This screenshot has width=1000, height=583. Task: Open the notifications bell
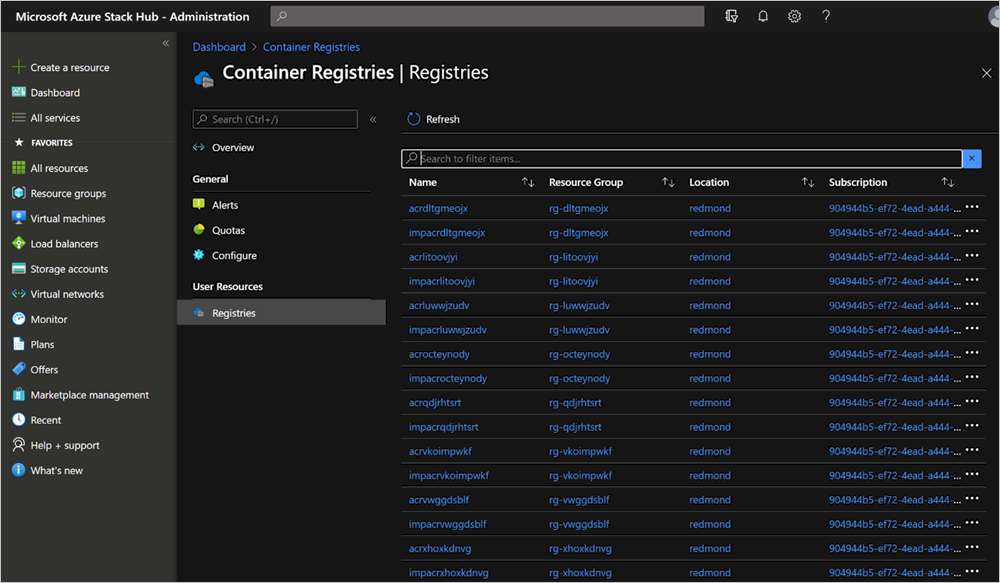point(763,16)
